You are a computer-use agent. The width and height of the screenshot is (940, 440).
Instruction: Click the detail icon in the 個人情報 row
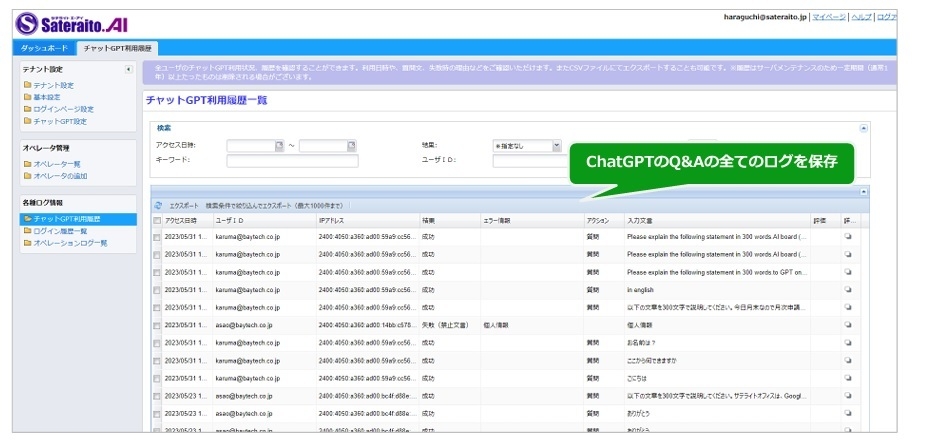point(848,325)
